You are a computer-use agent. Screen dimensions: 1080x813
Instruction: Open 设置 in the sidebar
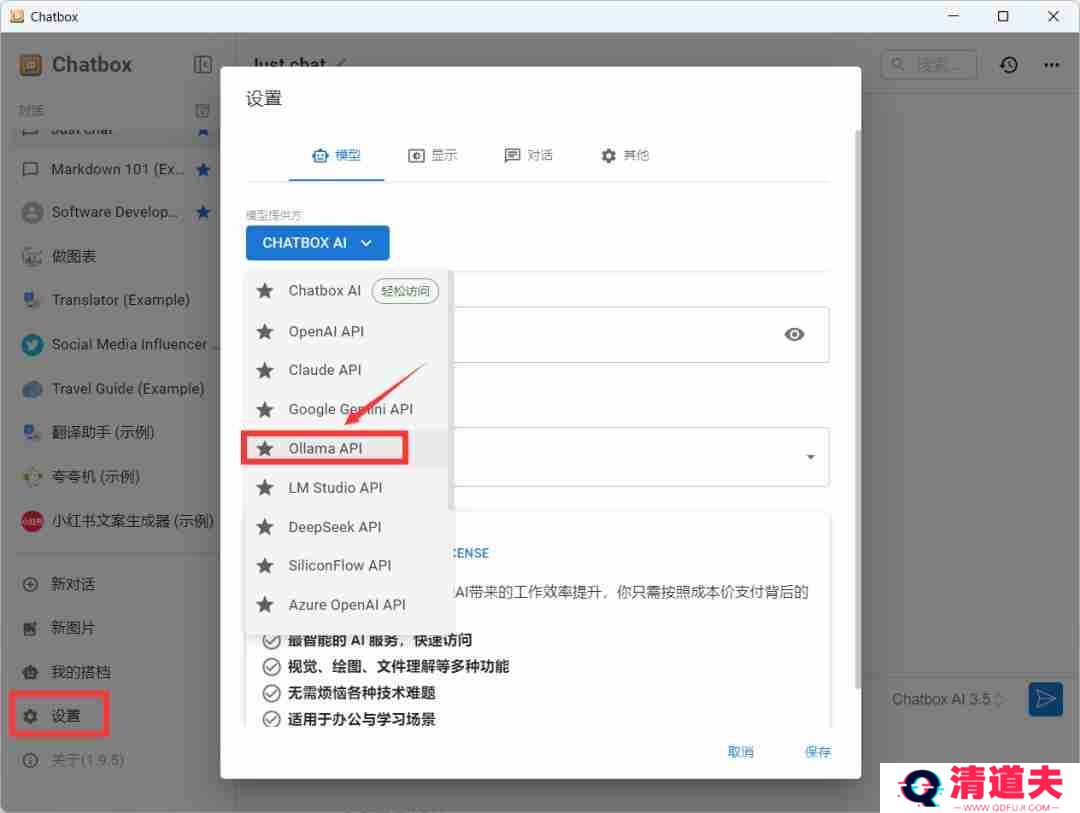pos(59,716)
